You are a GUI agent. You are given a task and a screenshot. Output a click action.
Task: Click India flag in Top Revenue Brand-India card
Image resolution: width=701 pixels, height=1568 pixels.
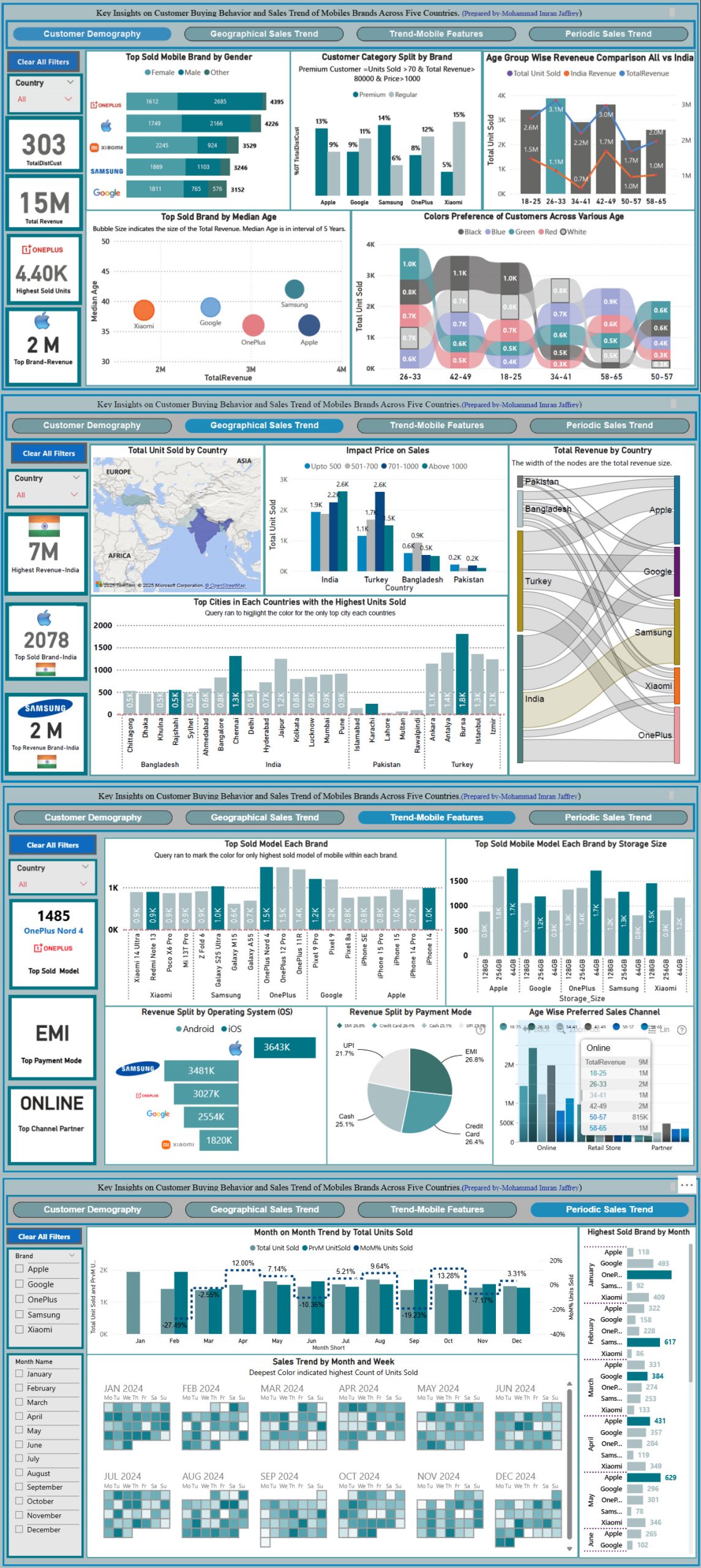pyautogui.click(x=47, y=761)
